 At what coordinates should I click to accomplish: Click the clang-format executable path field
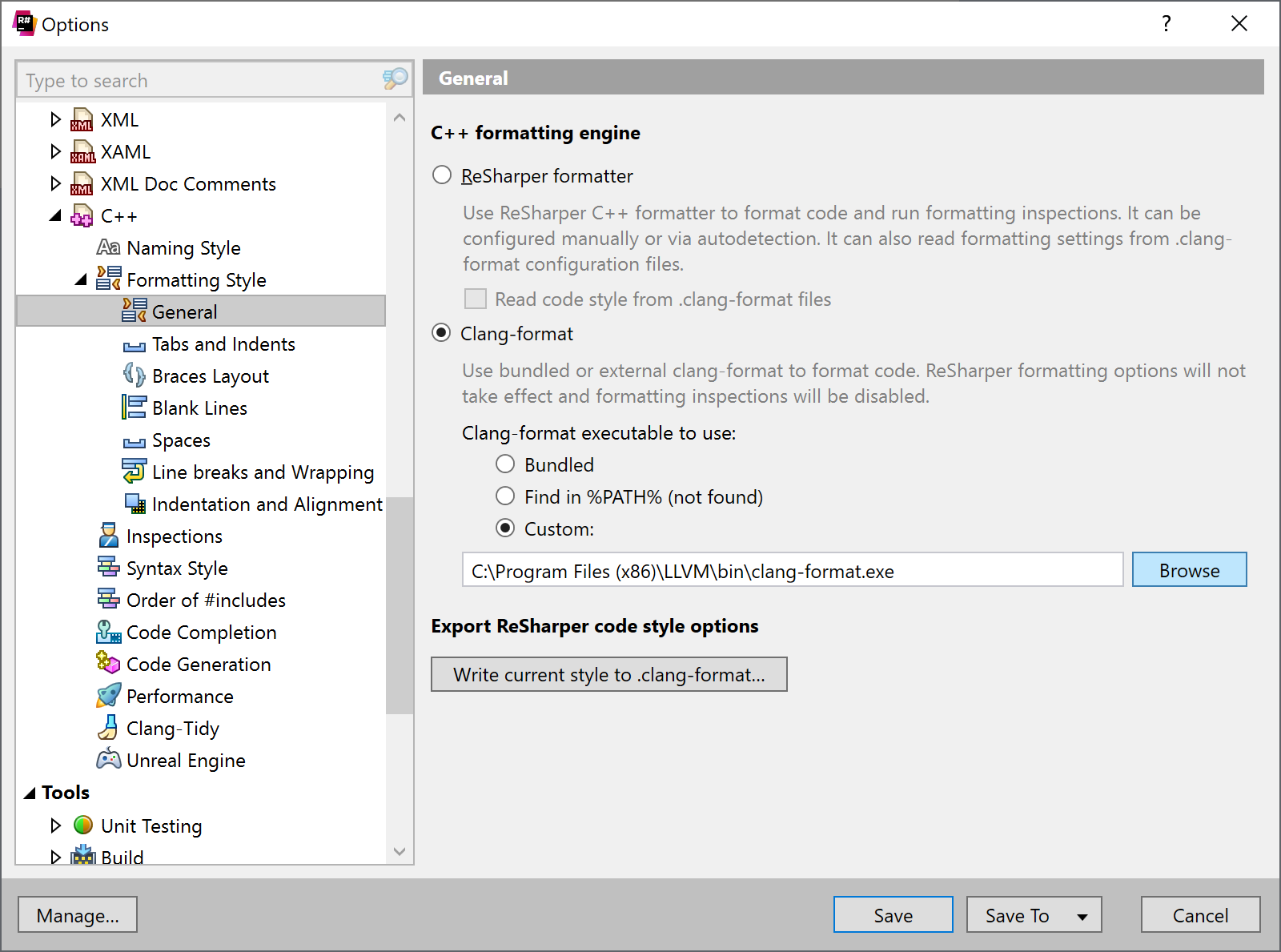[x=793, y=570]
